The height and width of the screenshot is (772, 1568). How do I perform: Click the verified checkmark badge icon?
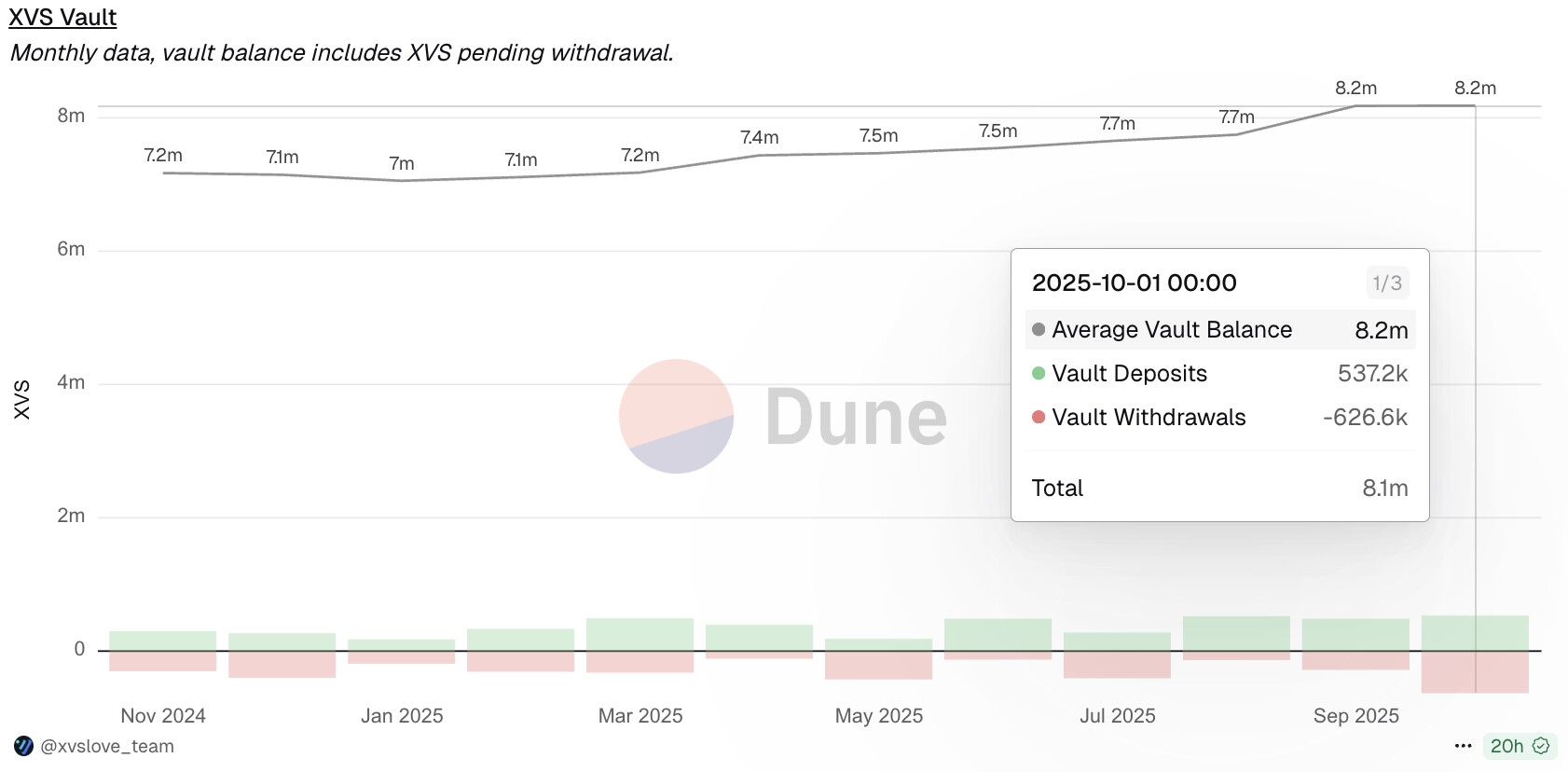click(x=1541, y=746)
